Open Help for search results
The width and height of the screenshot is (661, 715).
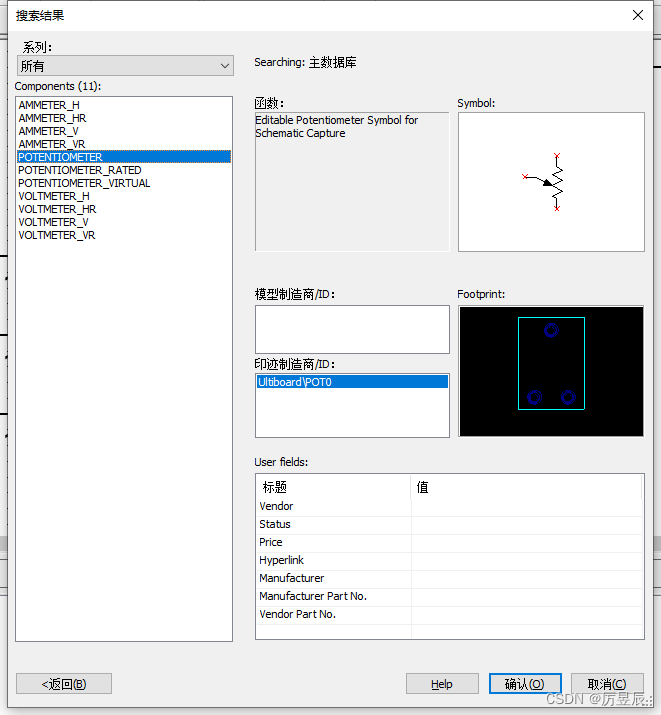click(x=442, y=684)
